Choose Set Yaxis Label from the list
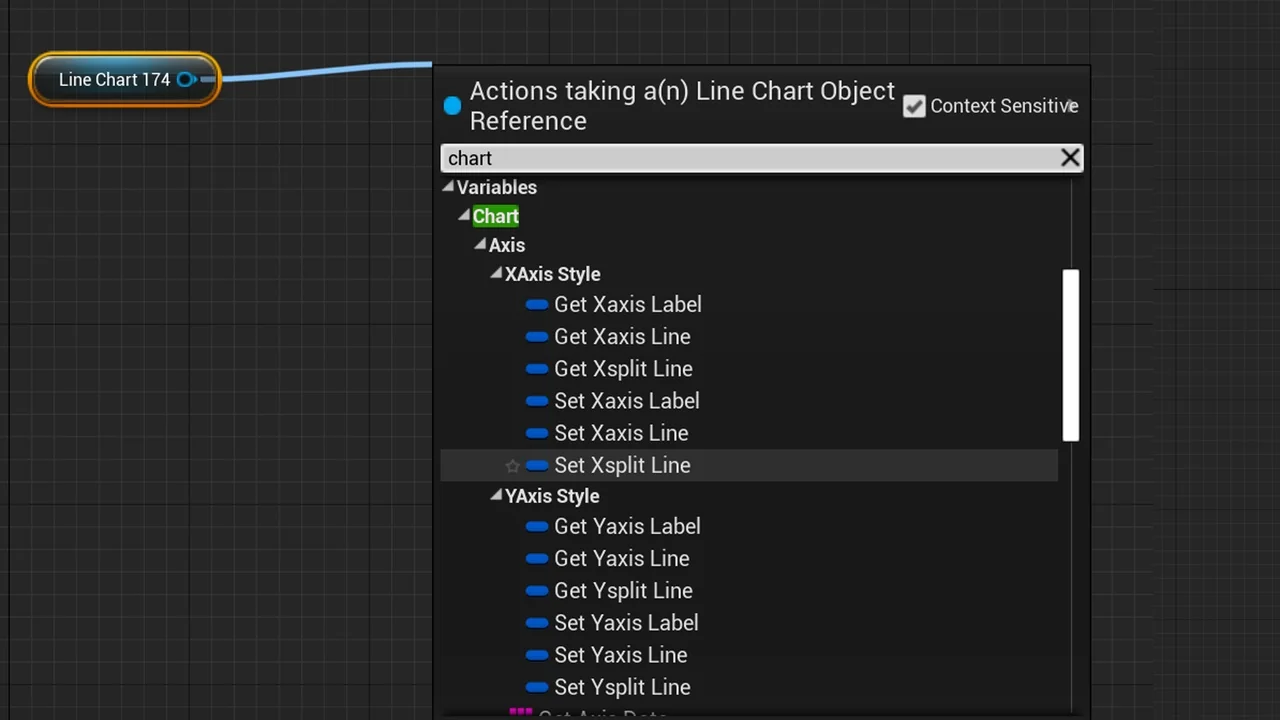The height and width of the screenshot is (720, 1280). tap(626, 623)
